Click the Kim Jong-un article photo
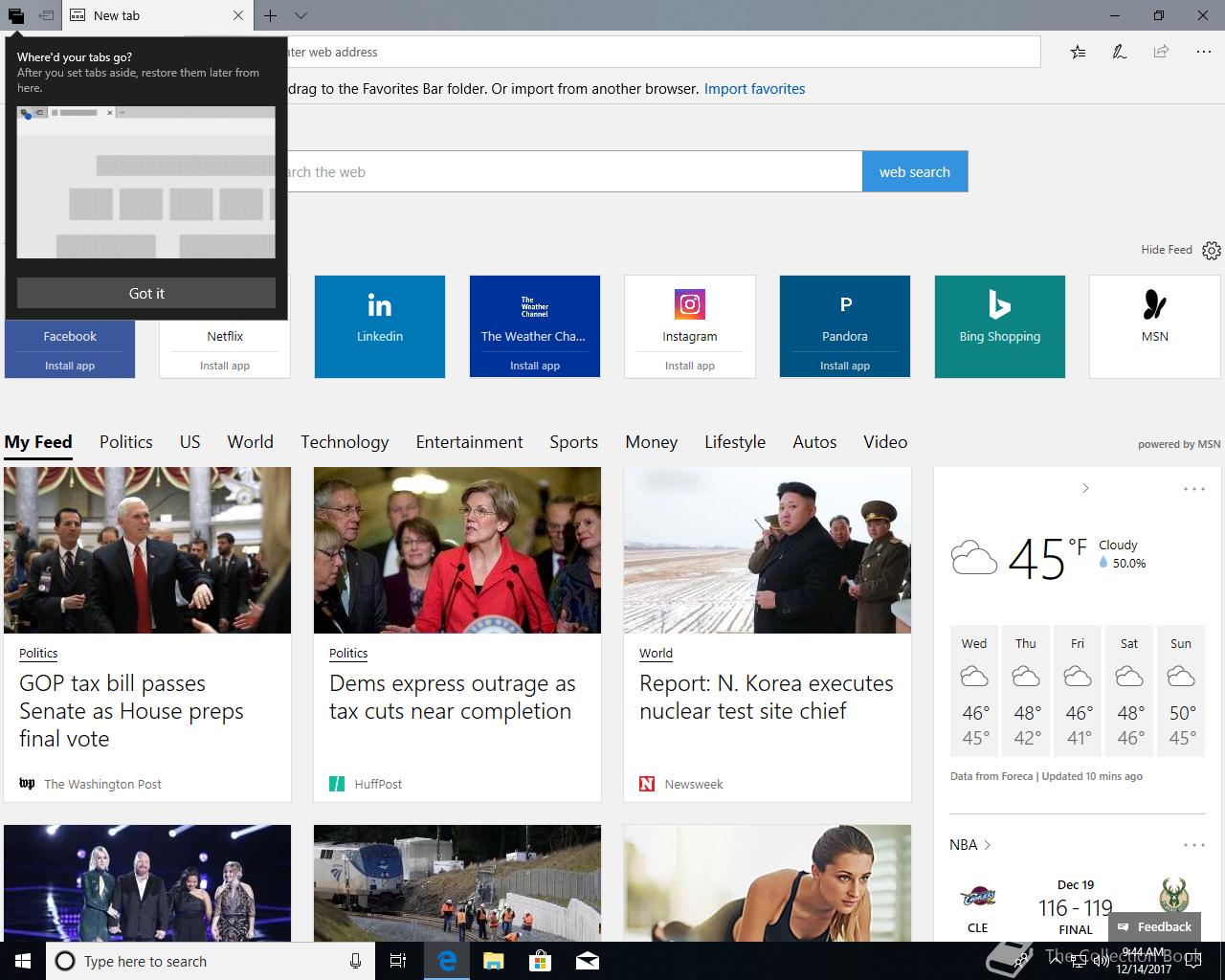Screen dimensions: 1225x980 pos(768,550)
